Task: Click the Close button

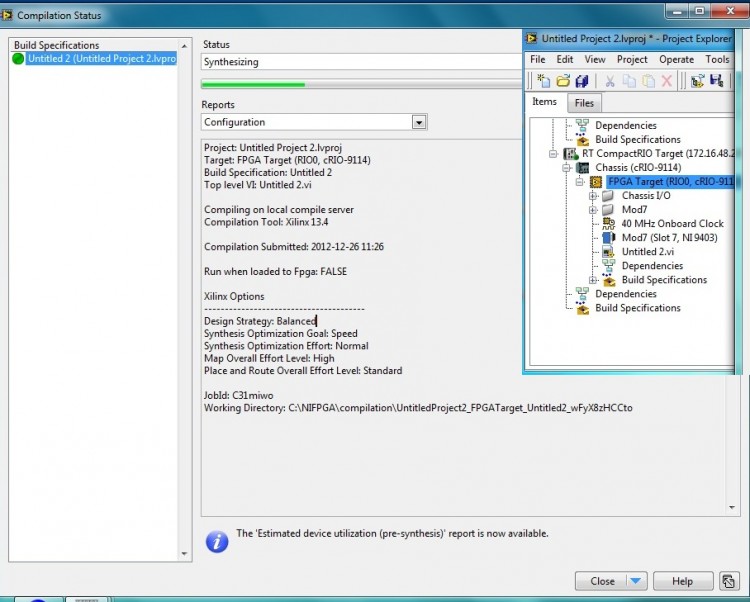Action: (602, 581)
